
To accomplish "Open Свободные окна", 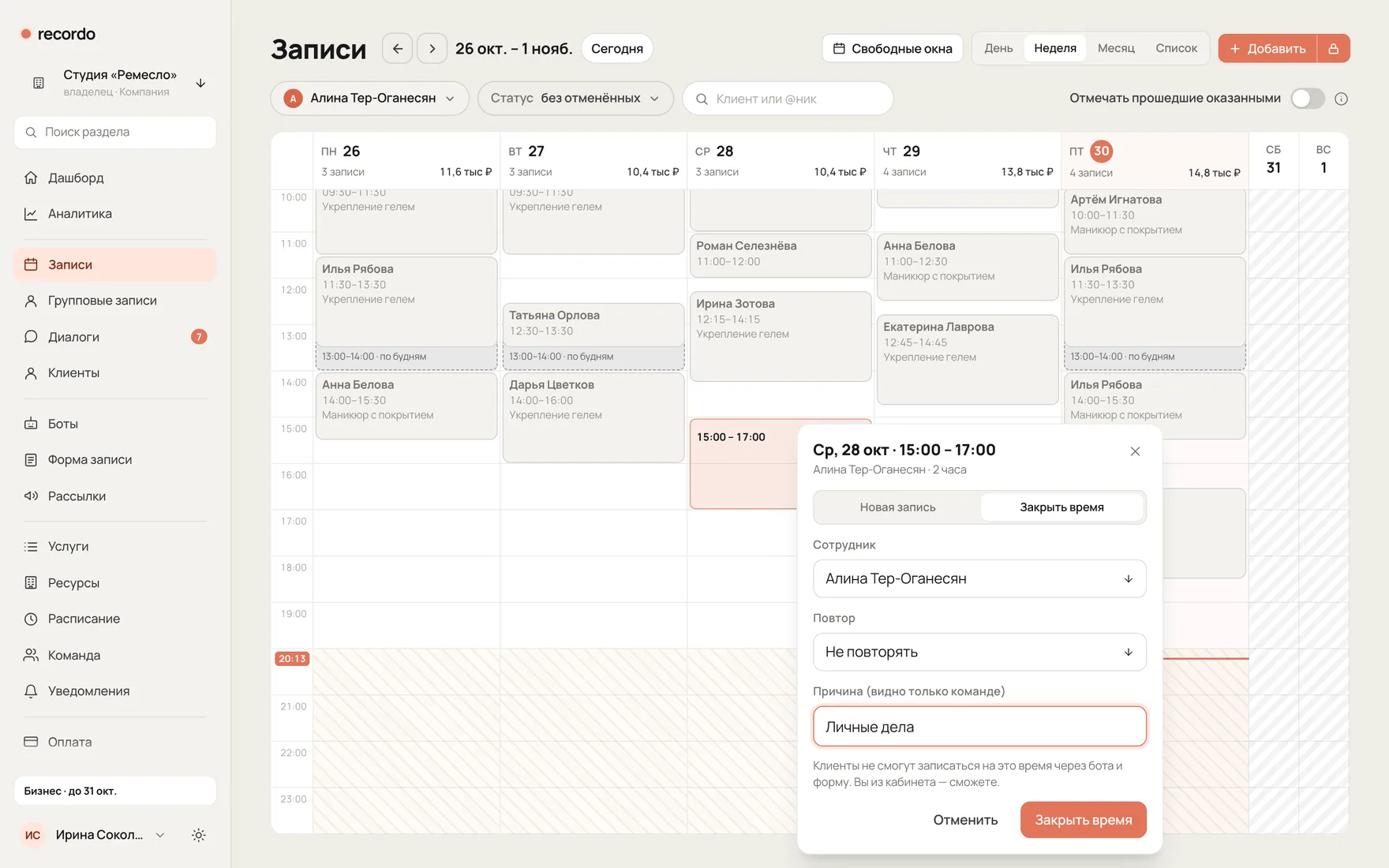I will coord(893,48).
